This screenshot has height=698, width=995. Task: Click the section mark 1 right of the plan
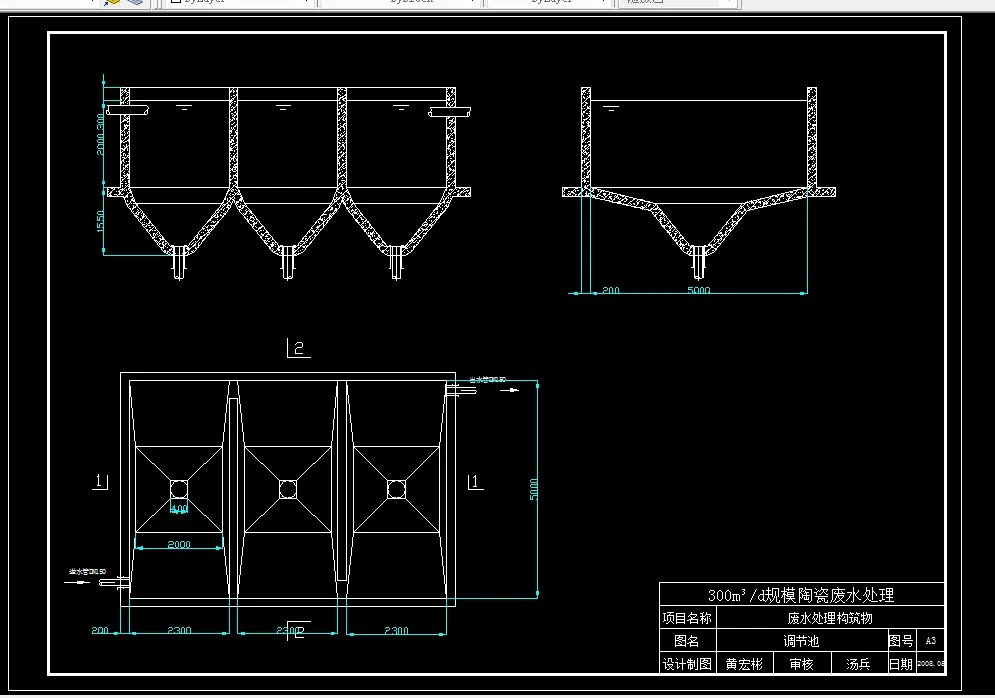475,482
